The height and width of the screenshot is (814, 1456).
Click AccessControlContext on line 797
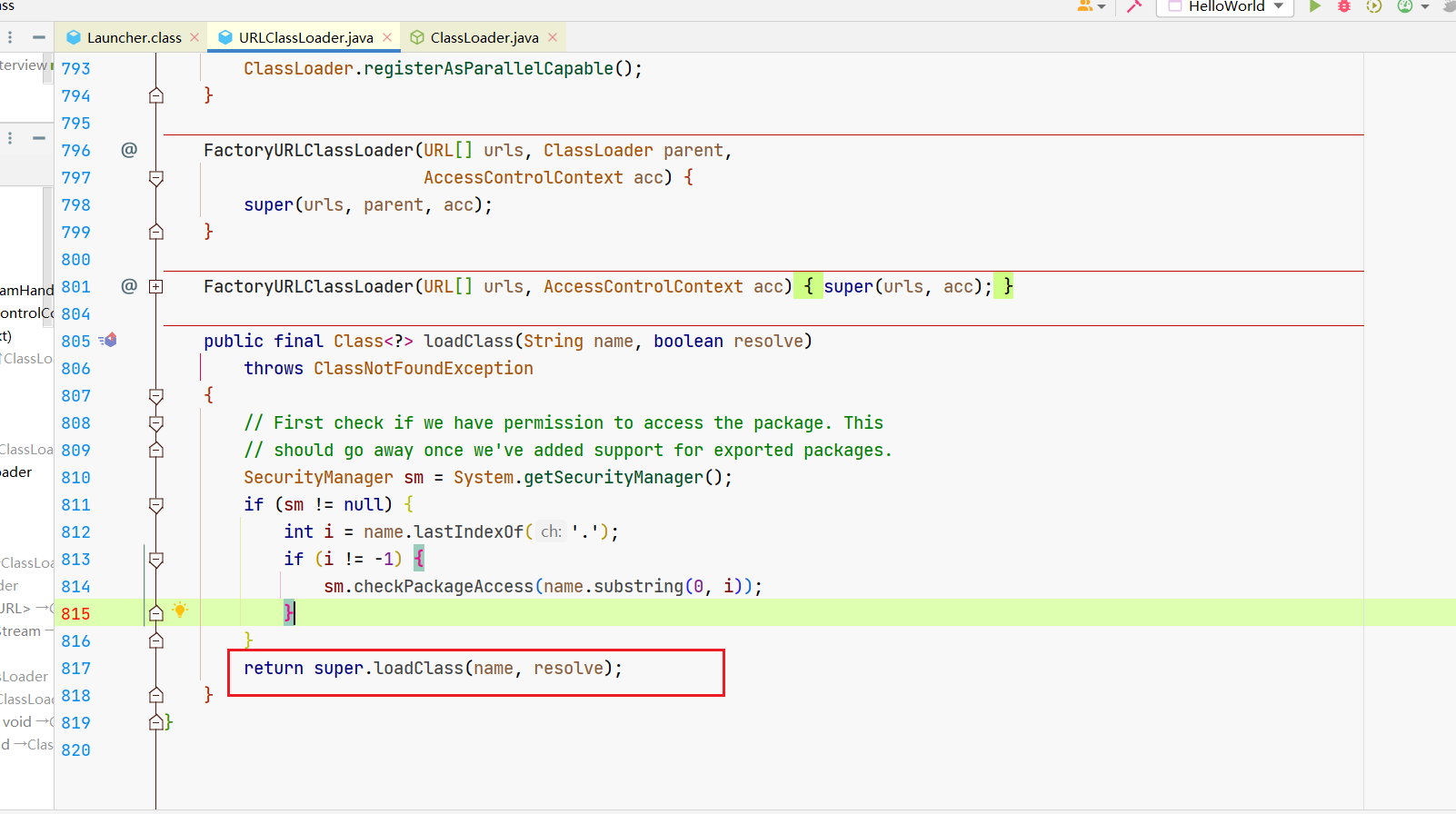524,177
